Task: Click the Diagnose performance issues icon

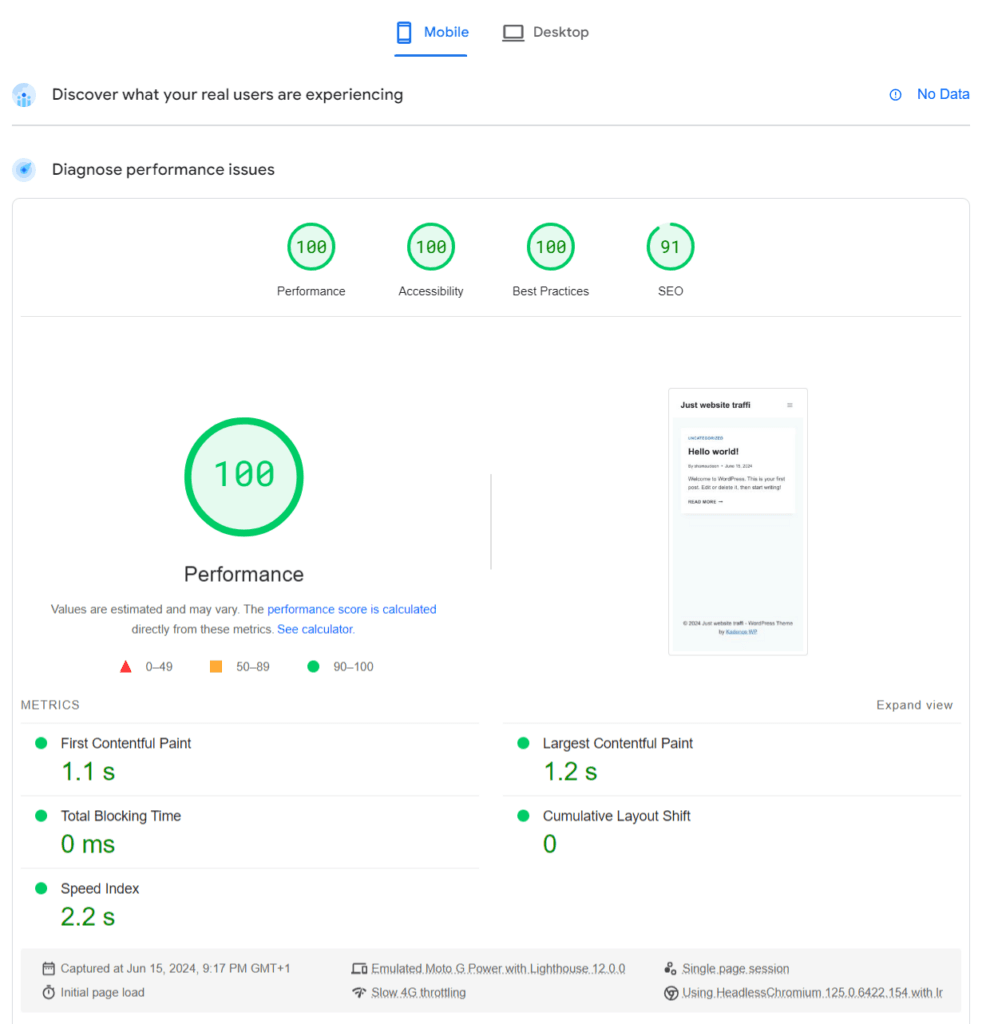Action: click(x=23, y=169)
